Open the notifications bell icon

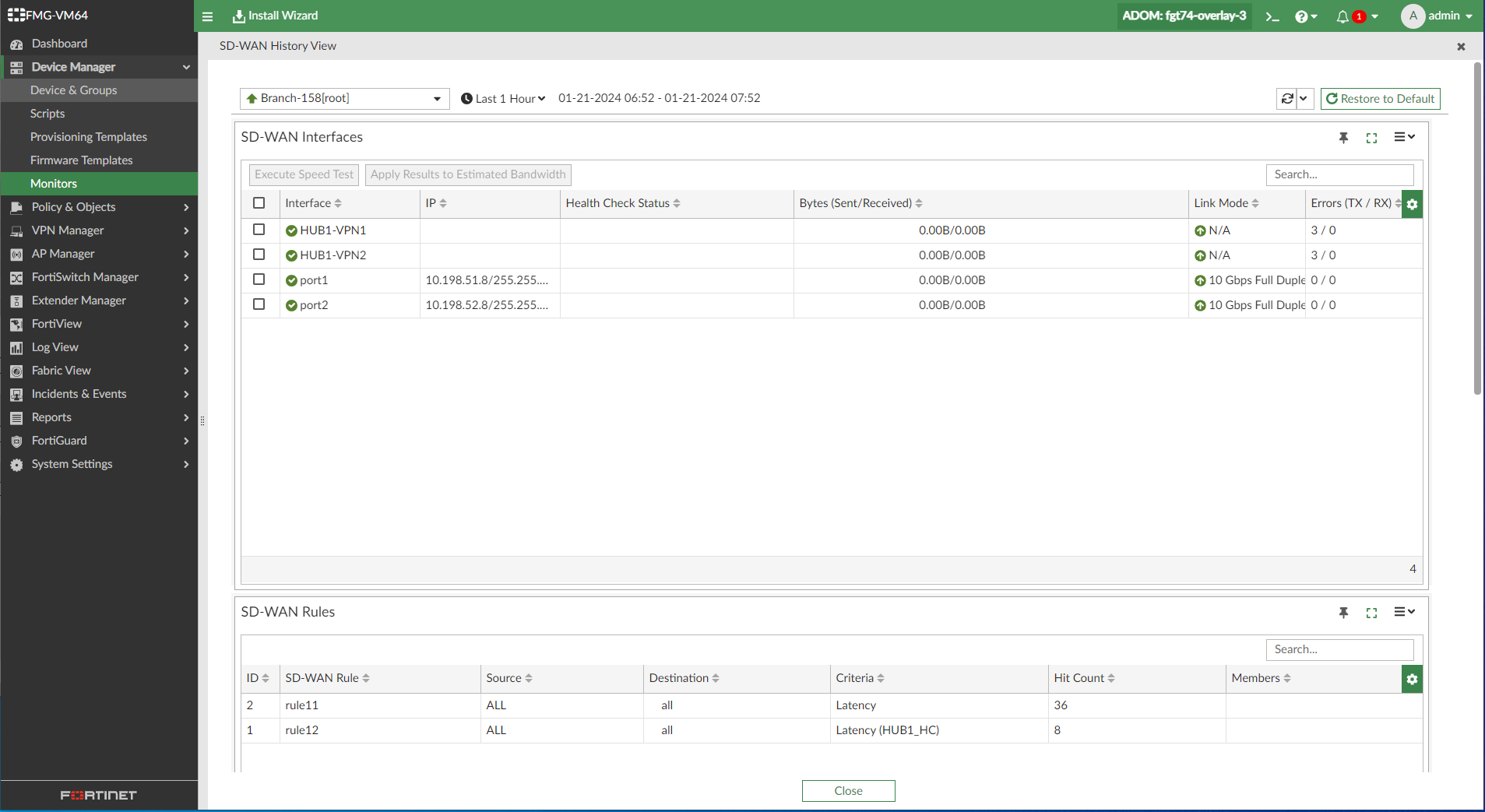pyautogui.click(x=1342, y=16)
